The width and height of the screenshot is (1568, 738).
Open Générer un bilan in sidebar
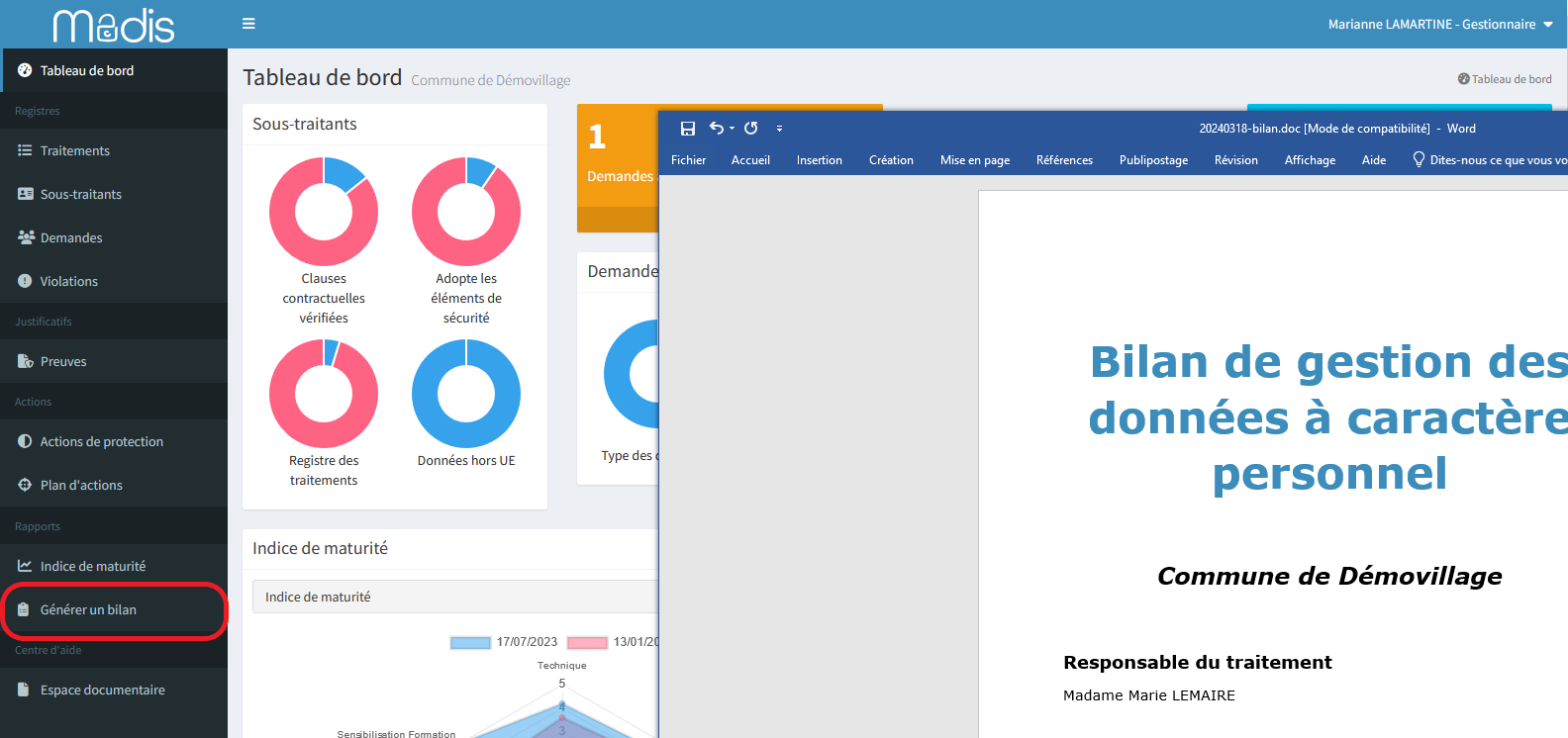point(88,609)
